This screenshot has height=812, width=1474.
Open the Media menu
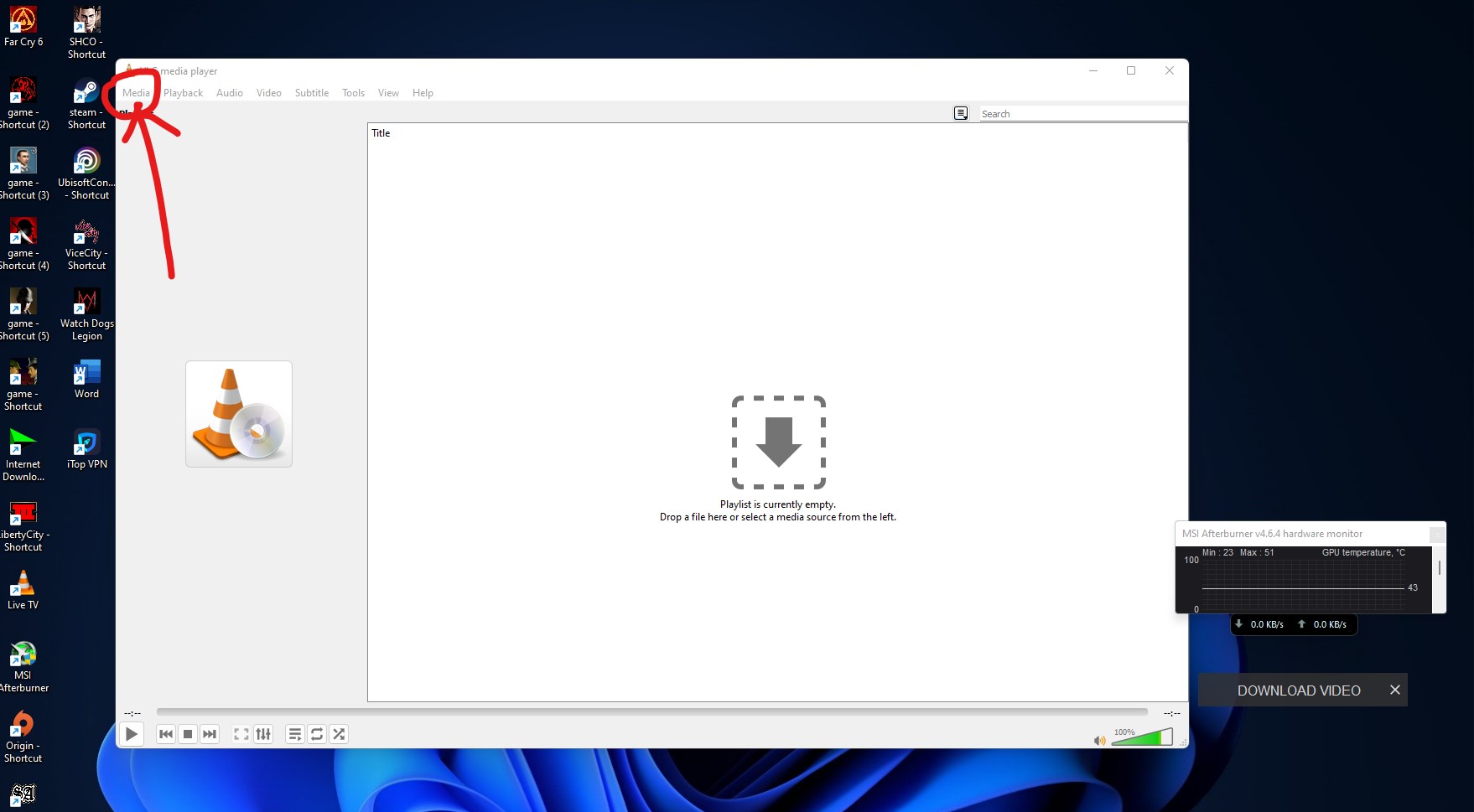pyautogui.click(x=136, y=93)
